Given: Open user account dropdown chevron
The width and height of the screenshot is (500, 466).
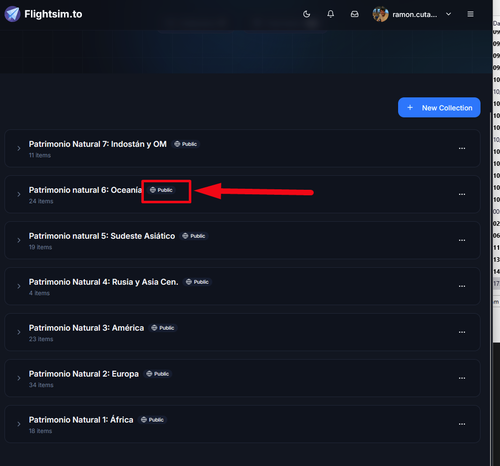Looking at the screenshot, I should [448, 14].
